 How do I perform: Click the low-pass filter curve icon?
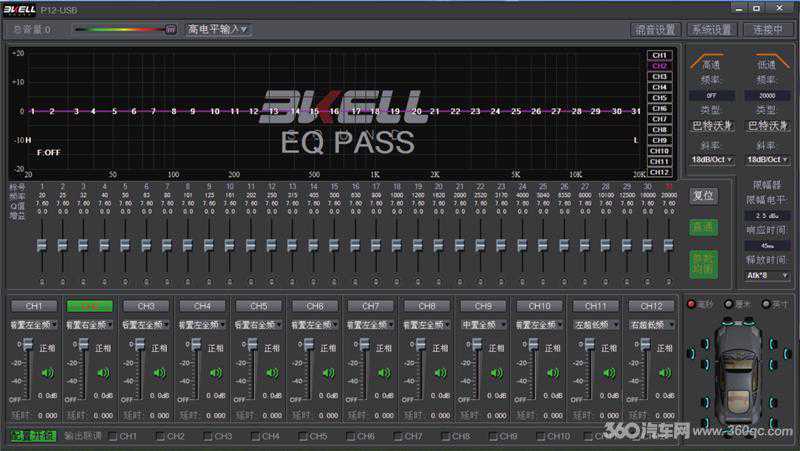pos(766,63)
